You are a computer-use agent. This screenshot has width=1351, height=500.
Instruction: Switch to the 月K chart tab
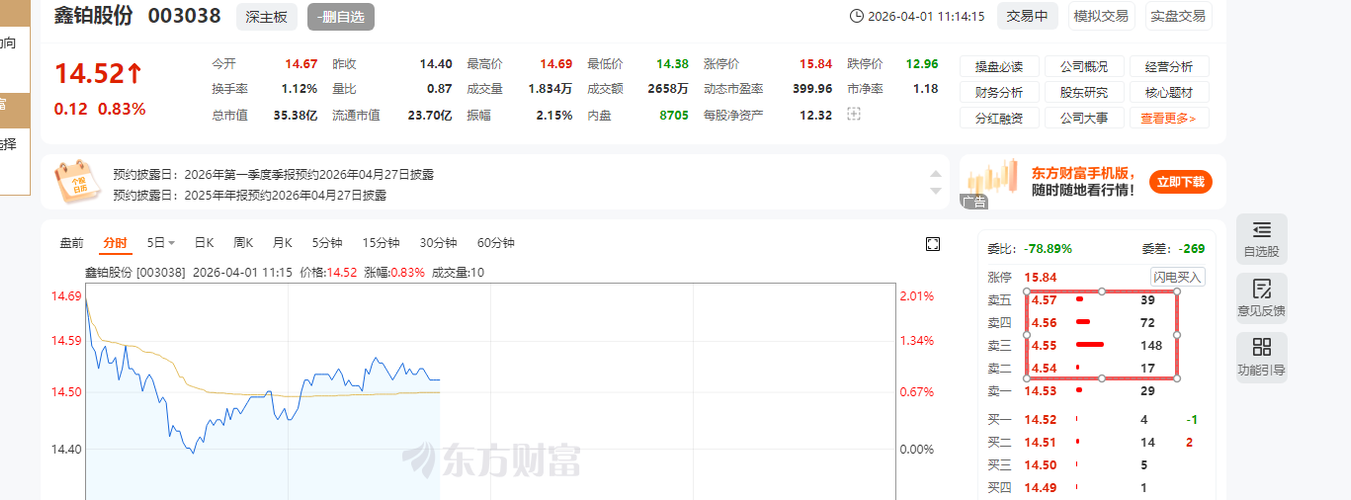[282, 243]
